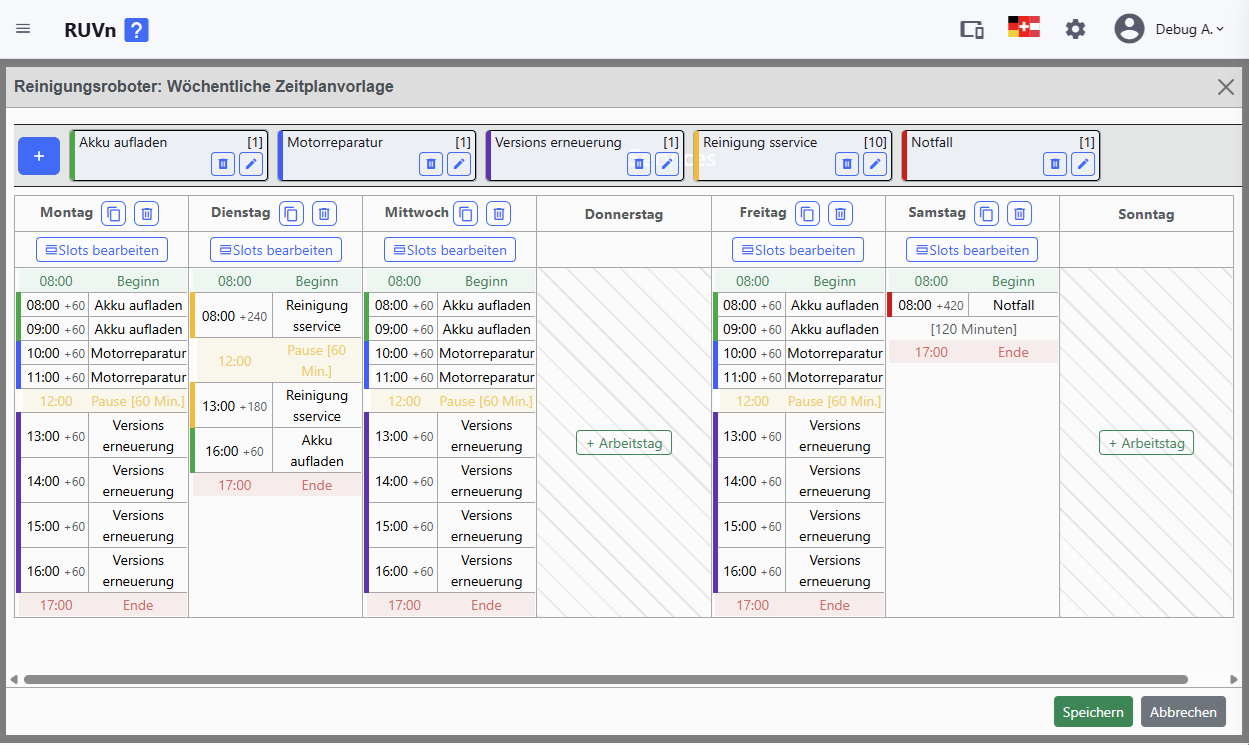This screenshot has height=745, width=1249.
Task: Click Dienstag 08:00 Reinigung sservice slot
Action: [x=276, y=316]
